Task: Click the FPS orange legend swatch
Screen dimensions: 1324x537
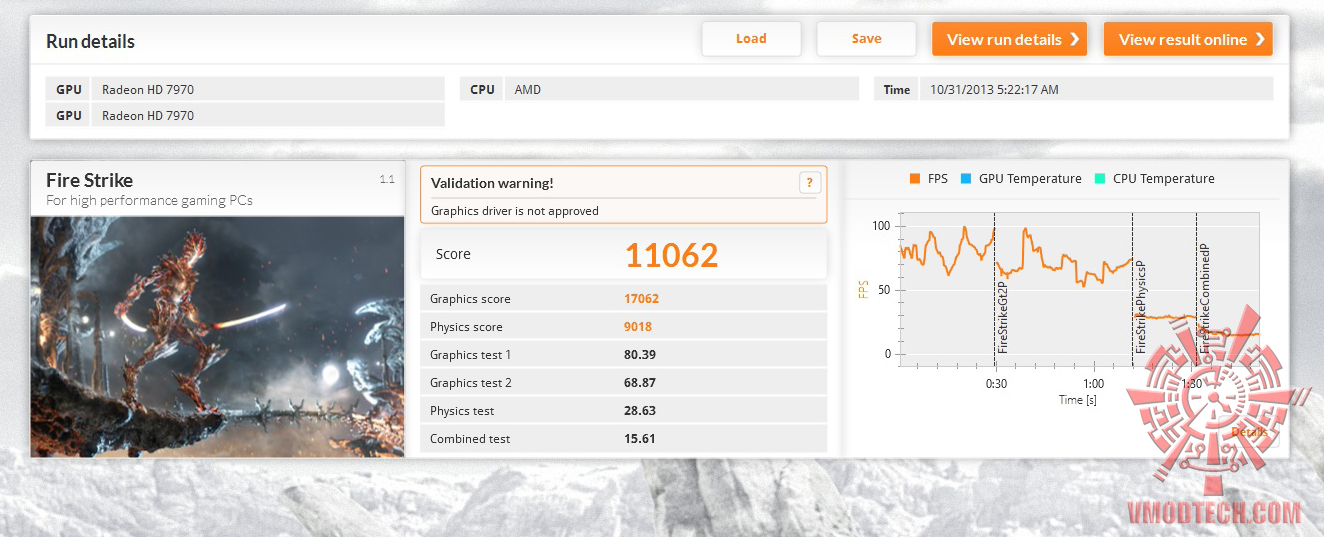Action: coord(914,179)
